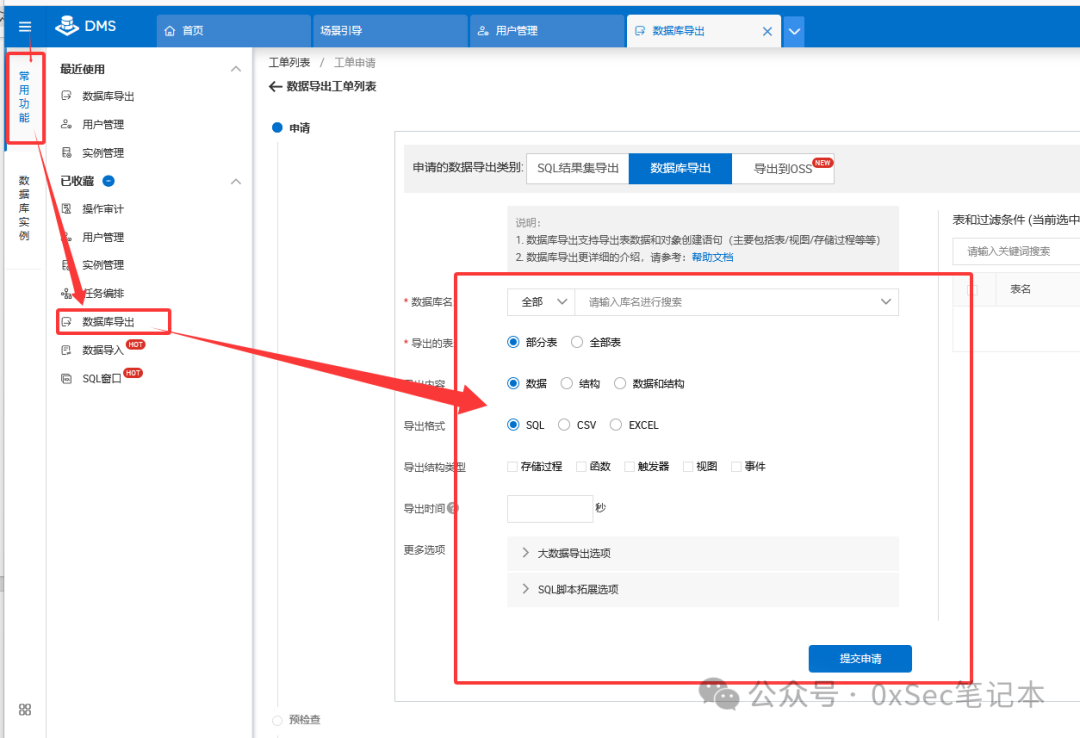Switch to 用户管理 tab

(x=547, y=31)
